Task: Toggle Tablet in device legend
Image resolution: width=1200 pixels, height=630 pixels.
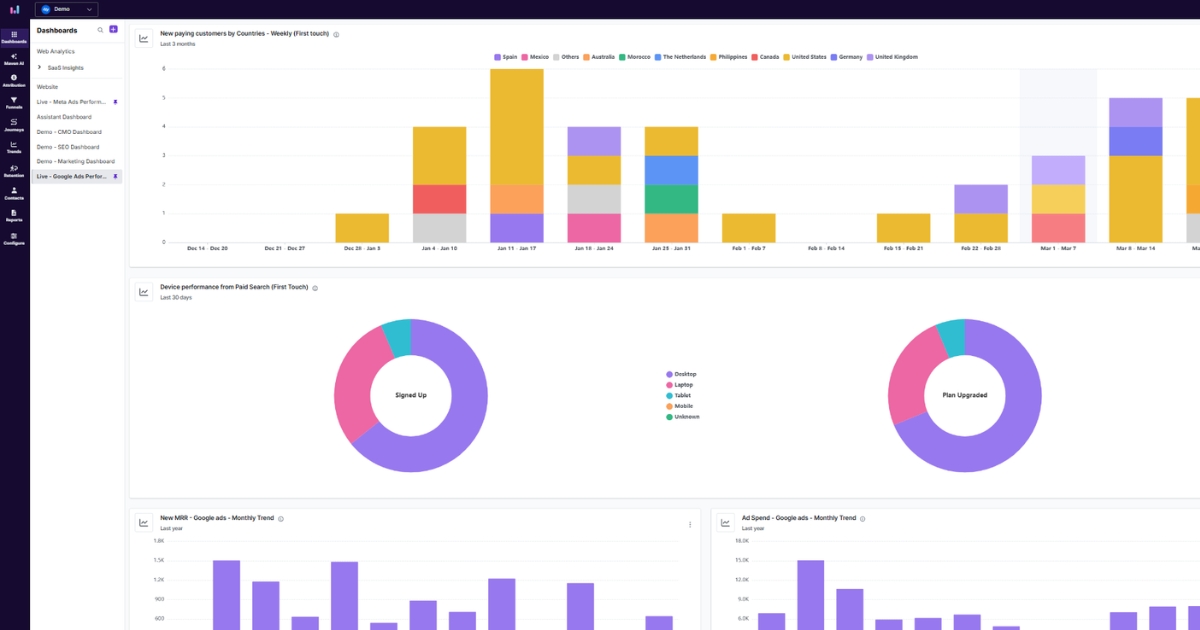Action: point(679,395)
